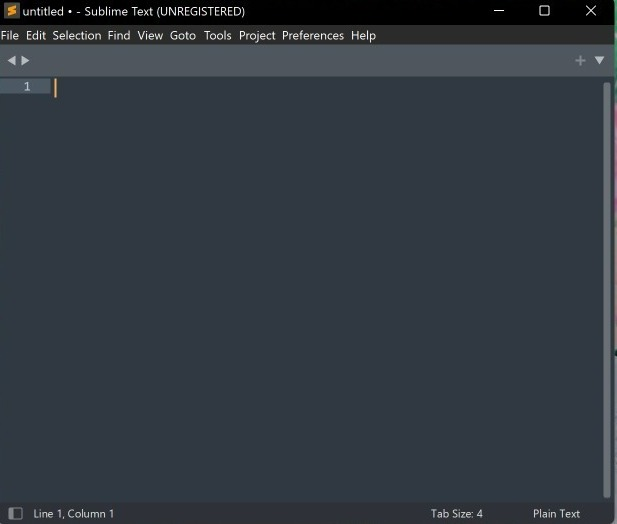The width and height of the screenshot is (617, 524).
Task: Change syntax via Plain Text selector
Action: [x=556, y=513]
